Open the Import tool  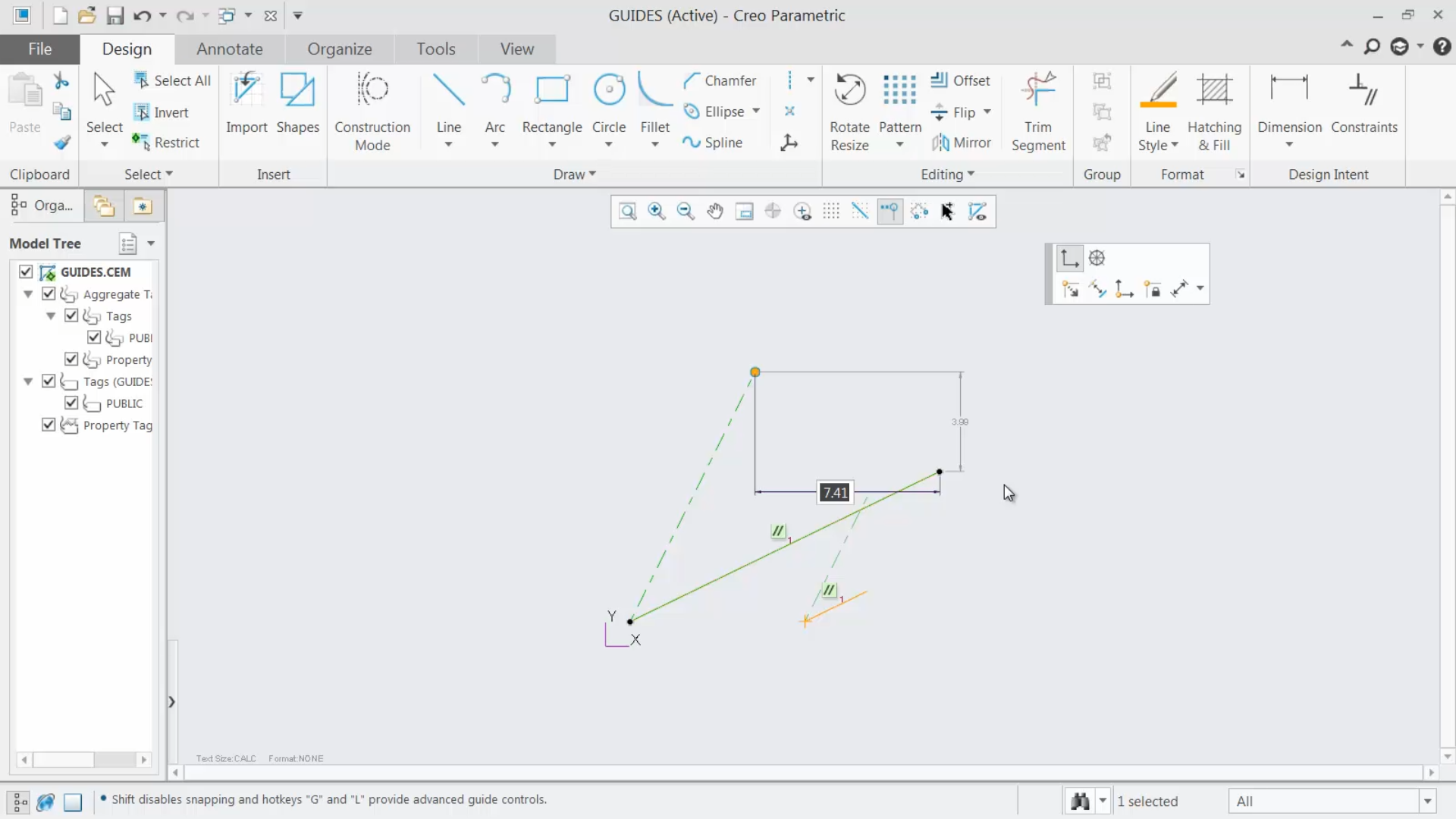[246, 103]
